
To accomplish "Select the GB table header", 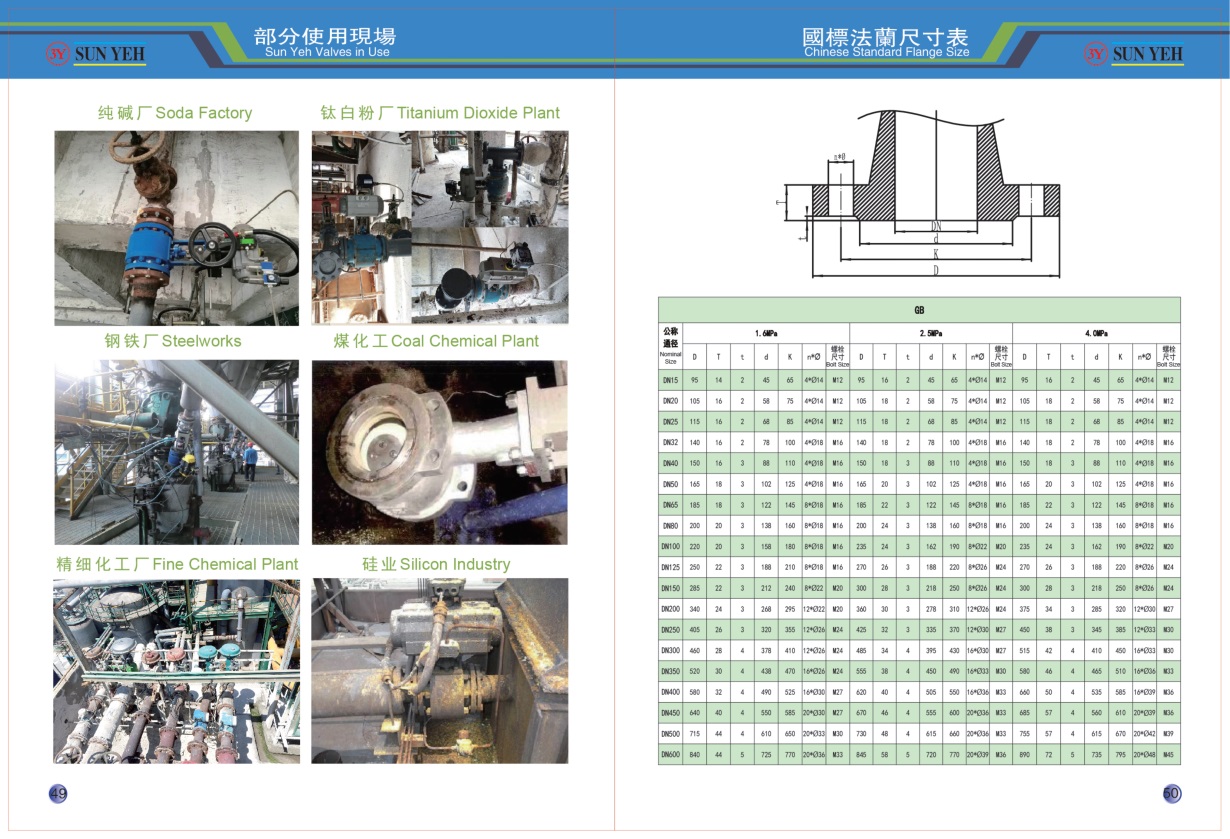I will coord(919,310).
